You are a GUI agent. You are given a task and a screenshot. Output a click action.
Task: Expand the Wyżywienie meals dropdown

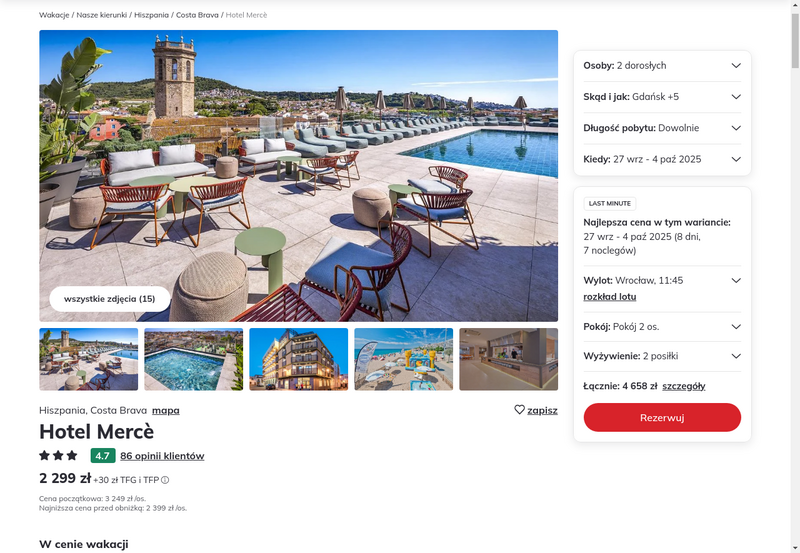662,356
